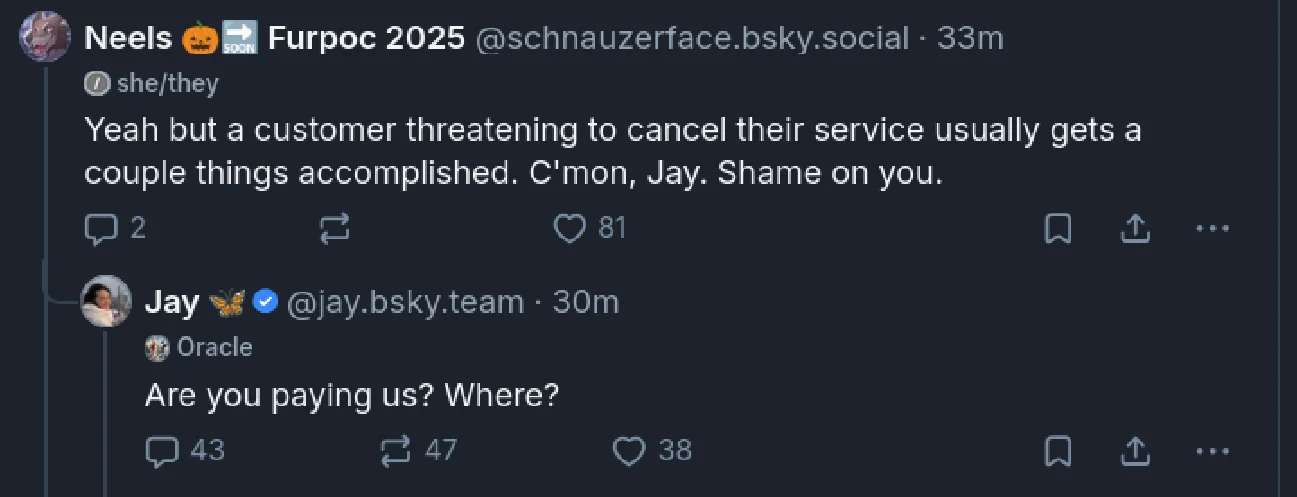Image resolution: width=1297 pixels, height=497 pixels.
Task: Open more options on Jay's post
Action: pyautogui.click(x=1212, y=451)
